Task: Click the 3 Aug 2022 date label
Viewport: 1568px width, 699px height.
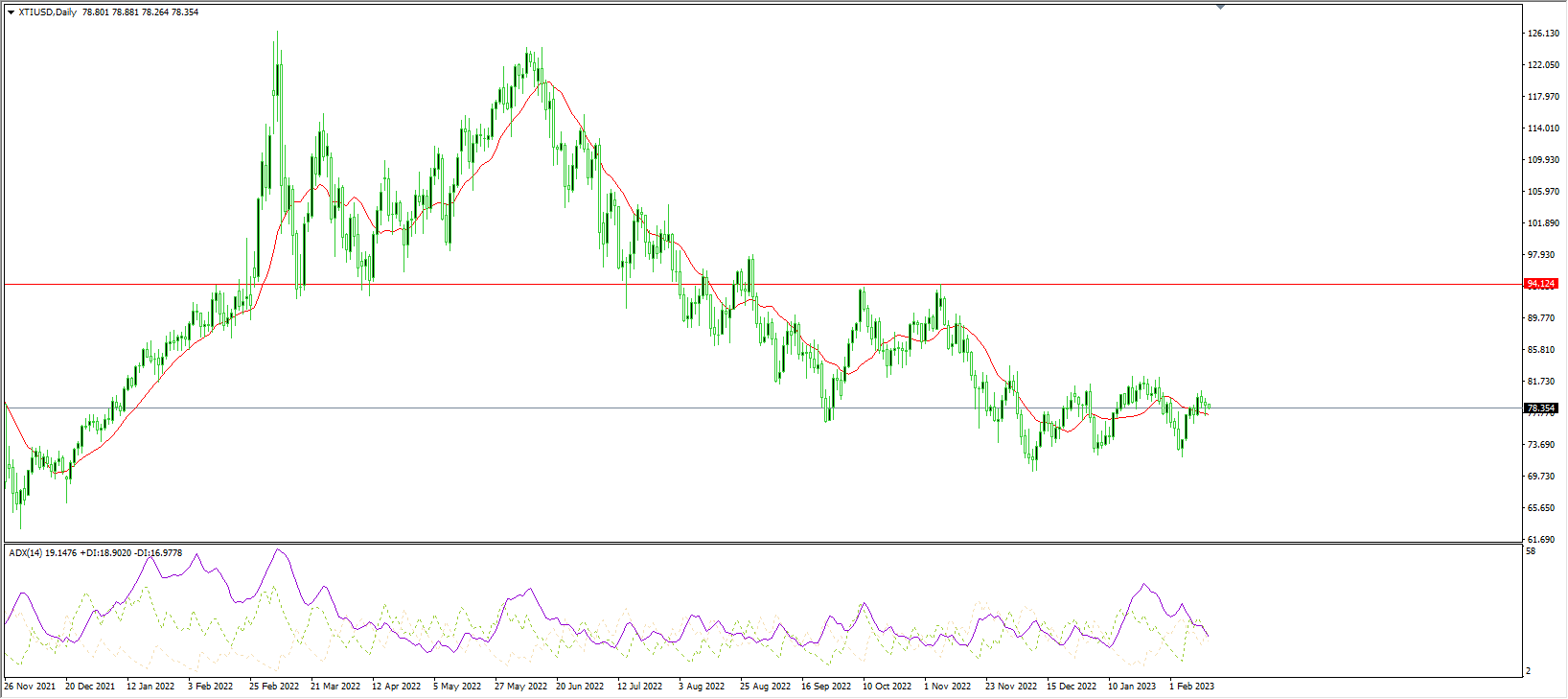Action: 702,687
